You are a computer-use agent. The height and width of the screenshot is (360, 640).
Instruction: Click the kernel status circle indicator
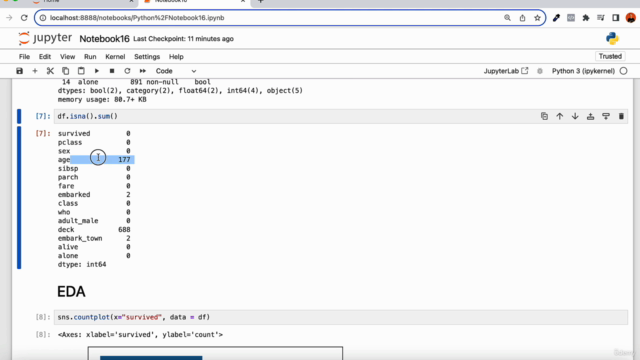point(623,71)
